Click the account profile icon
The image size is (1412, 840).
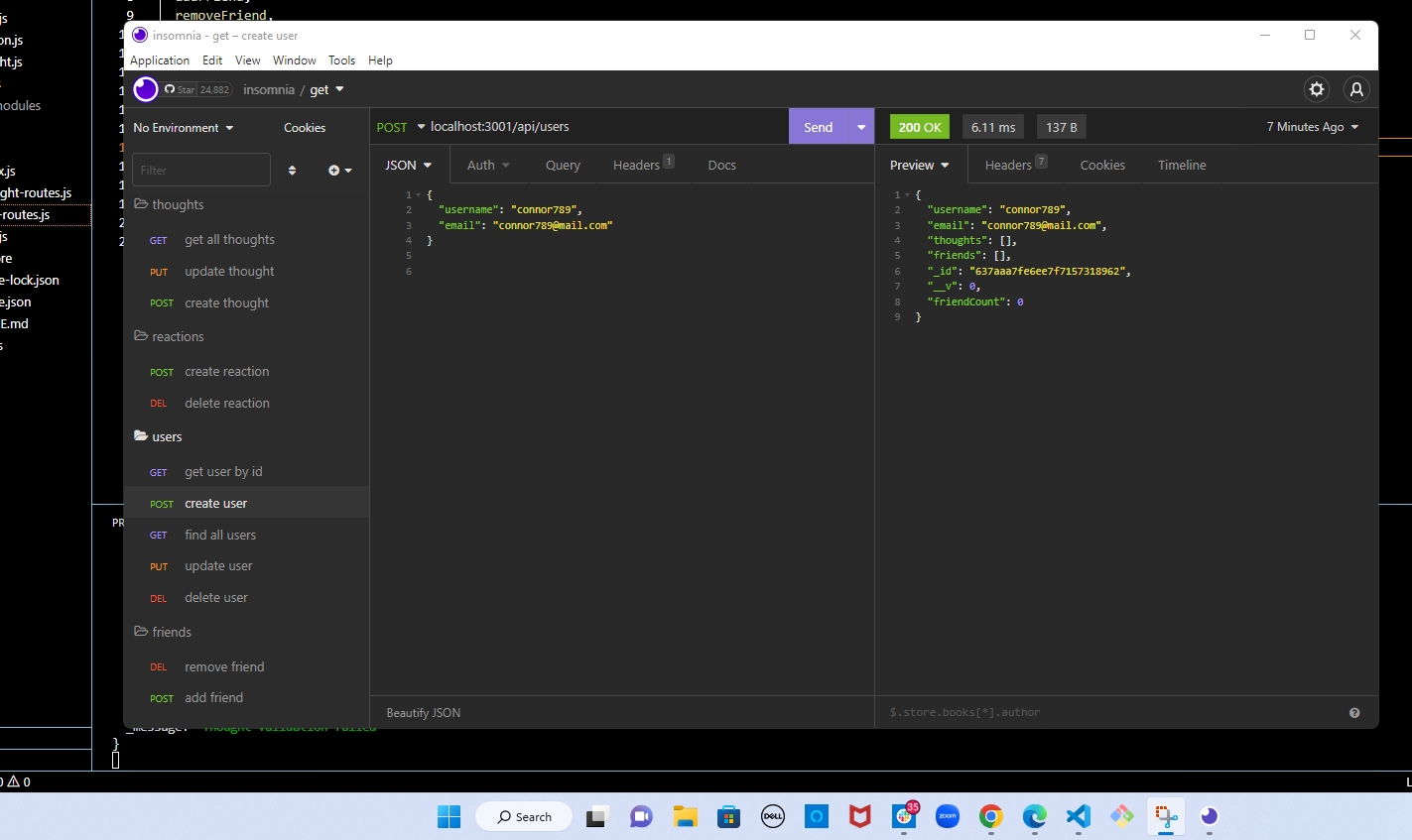click(x=1356, y=89)
